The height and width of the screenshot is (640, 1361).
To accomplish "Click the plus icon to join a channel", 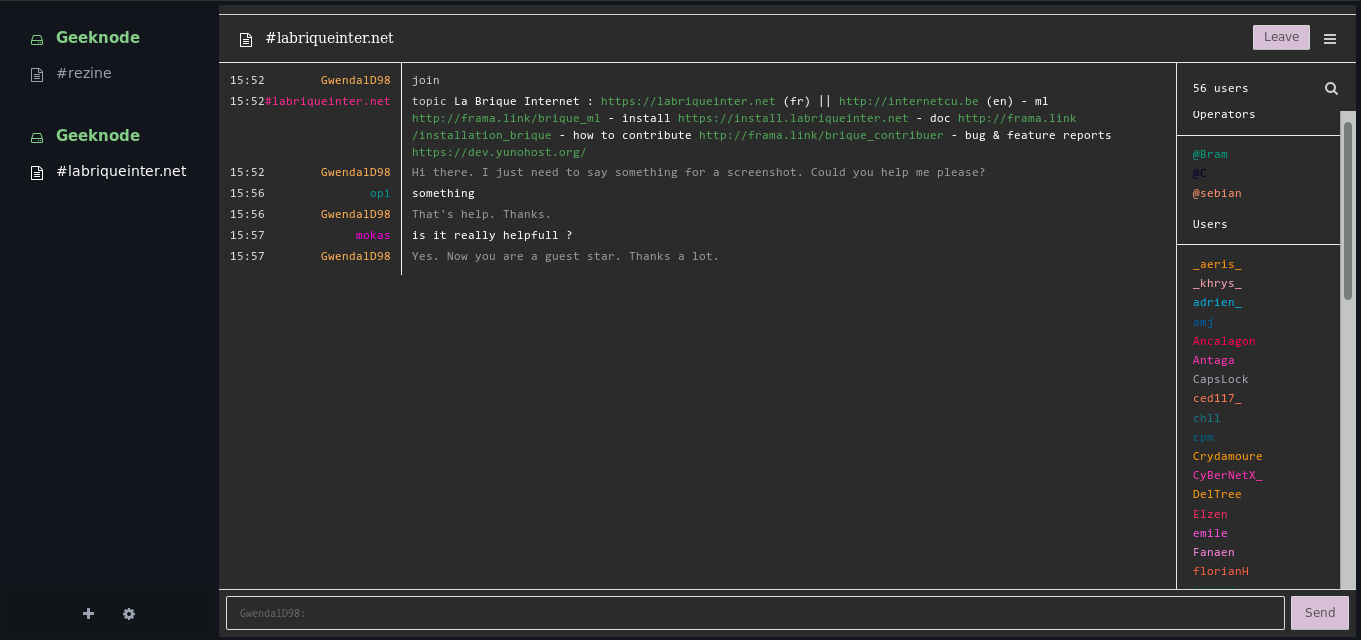I will click(88, 613).
